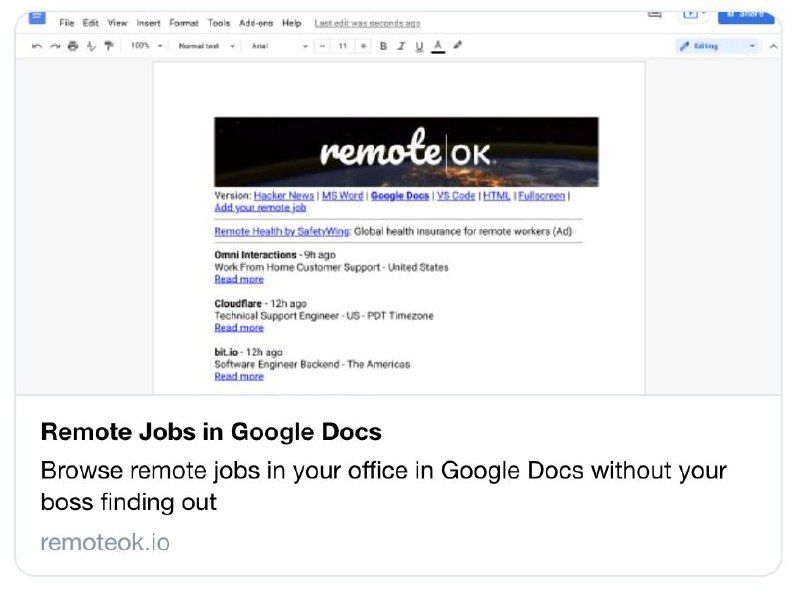Screen dimensions: 800x596
Task: Click the Last edit was seconds ago link
Action: 367,23
